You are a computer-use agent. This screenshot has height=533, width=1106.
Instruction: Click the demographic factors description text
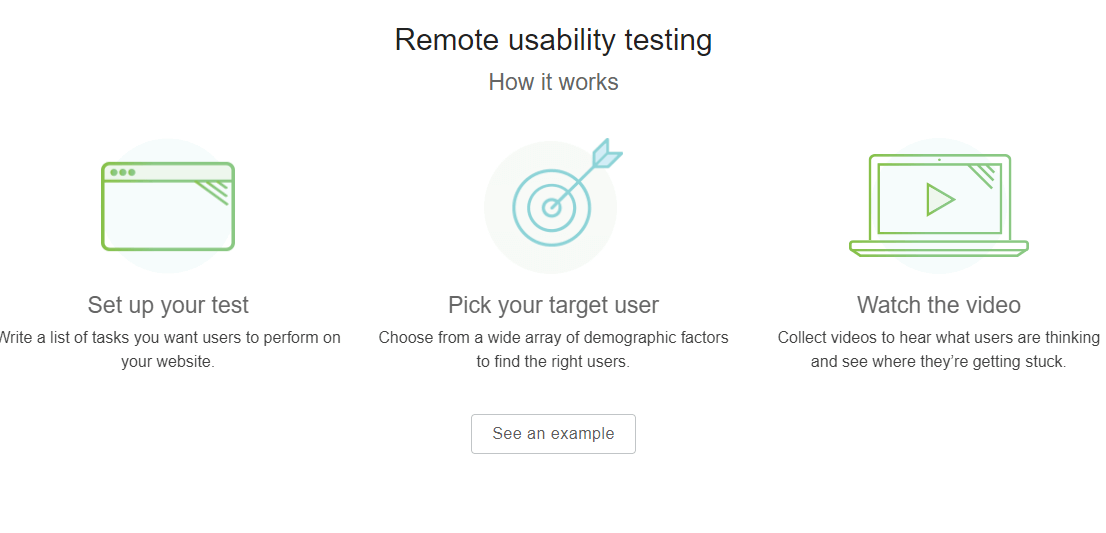pos(553,350)
